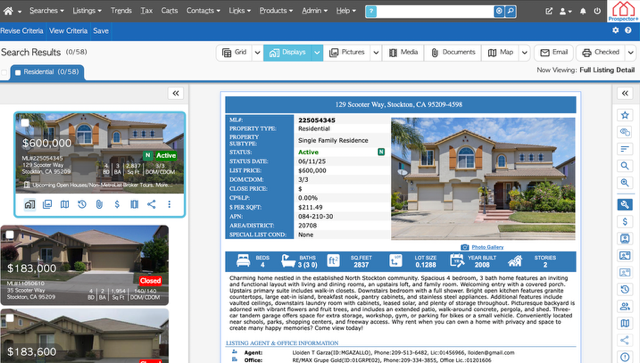This screenshot has width=640, height=363.
Task: Click the magnifier search icon in right sidebar
Action: (625, 166)
